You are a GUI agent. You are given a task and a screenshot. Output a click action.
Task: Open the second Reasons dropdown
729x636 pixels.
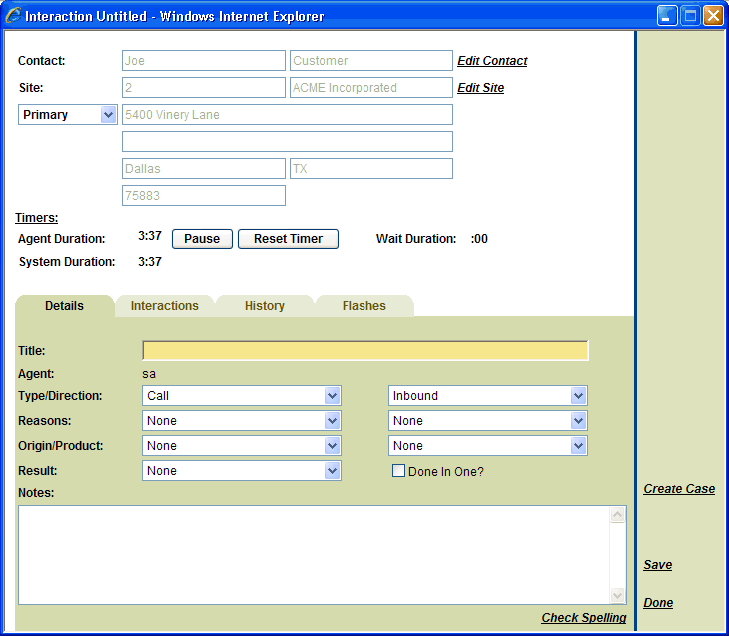(x=488, y=421)
